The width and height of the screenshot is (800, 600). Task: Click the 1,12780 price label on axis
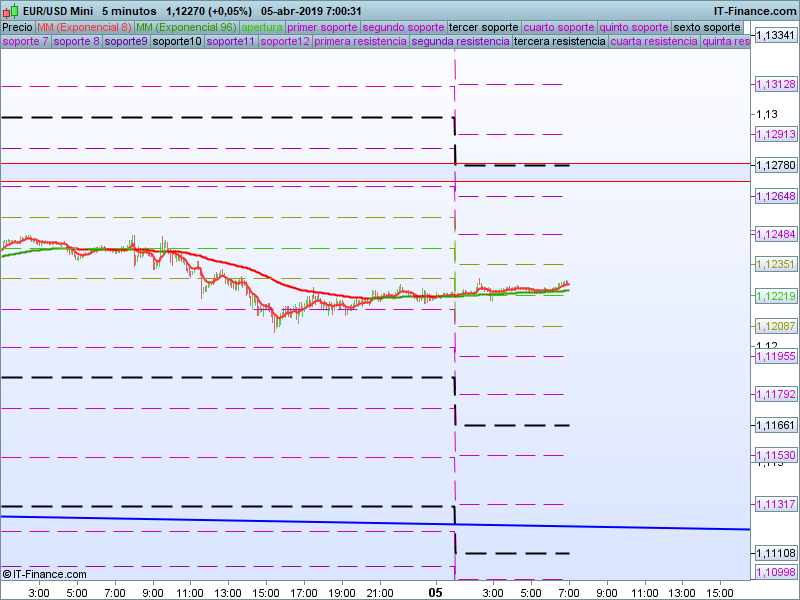click(x=776, y=165)
